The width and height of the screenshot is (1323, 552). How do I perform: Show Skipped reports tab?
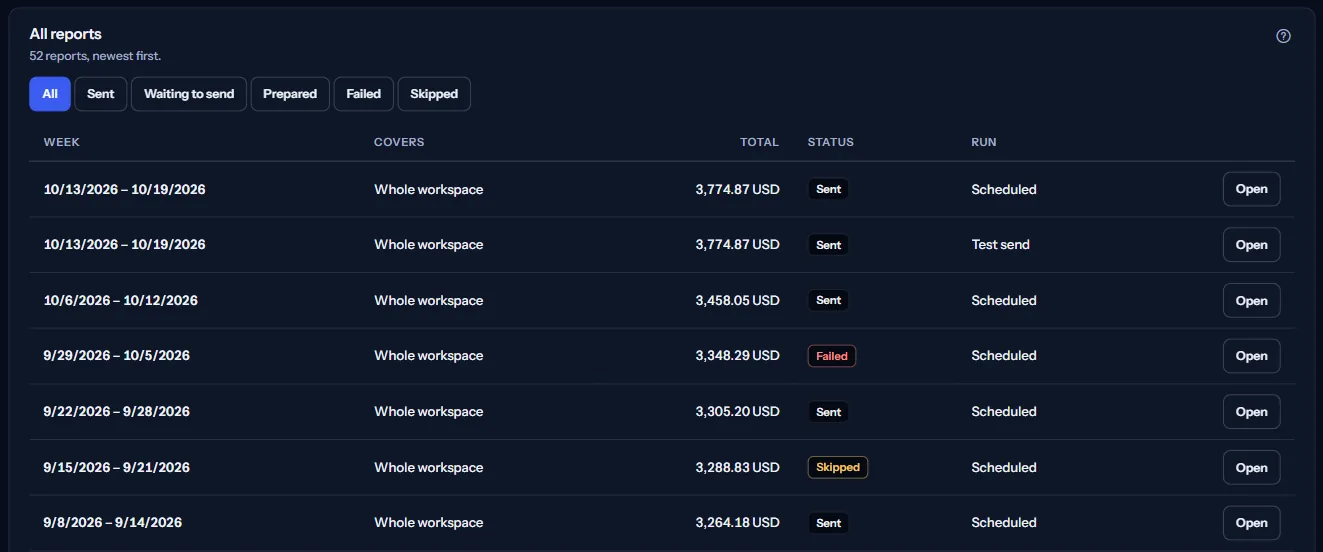pos(434,94)
